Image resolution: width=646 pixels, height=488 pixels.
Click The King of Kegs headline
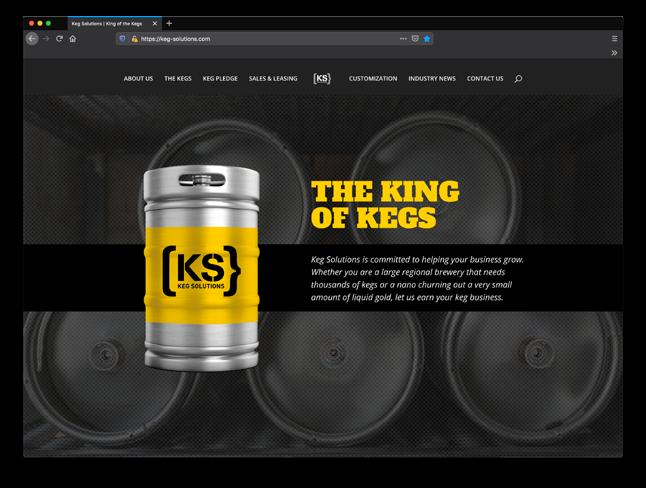(x=385, y=204)
